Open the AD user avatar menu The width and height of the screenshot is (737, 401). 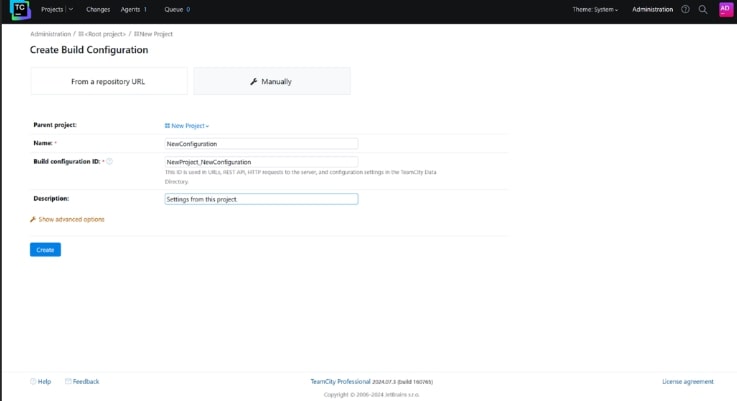tap(725, 9)
